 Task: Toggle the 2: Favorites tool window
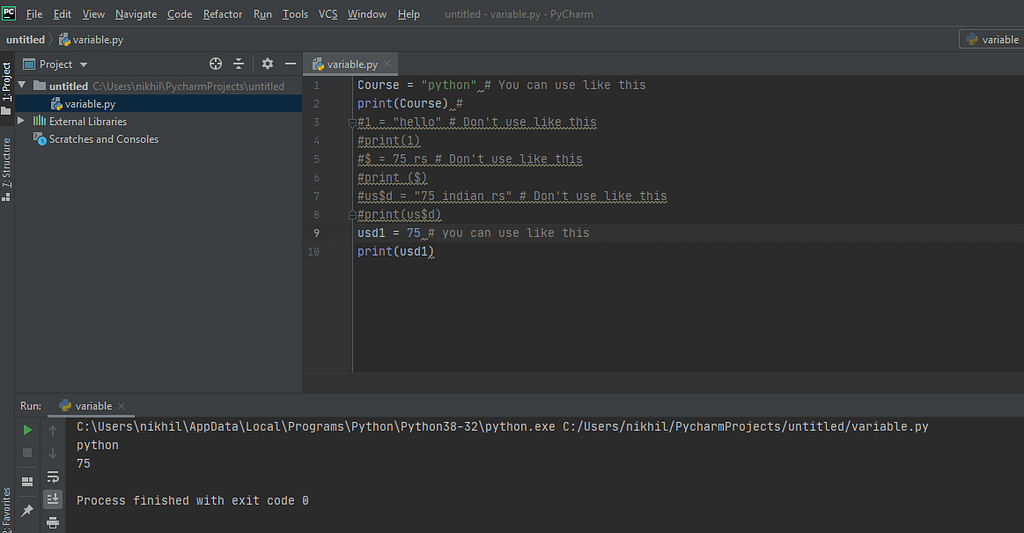7,509
